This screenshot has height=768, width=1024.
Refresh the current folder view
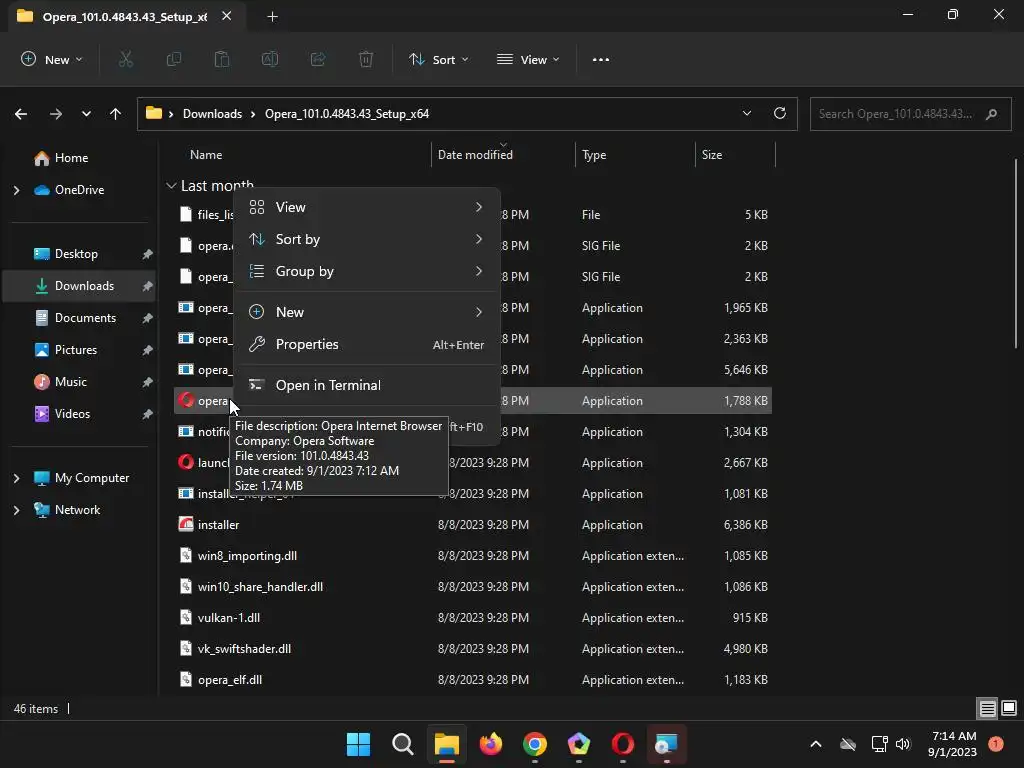pyautogui.click(x=780, y=113)
